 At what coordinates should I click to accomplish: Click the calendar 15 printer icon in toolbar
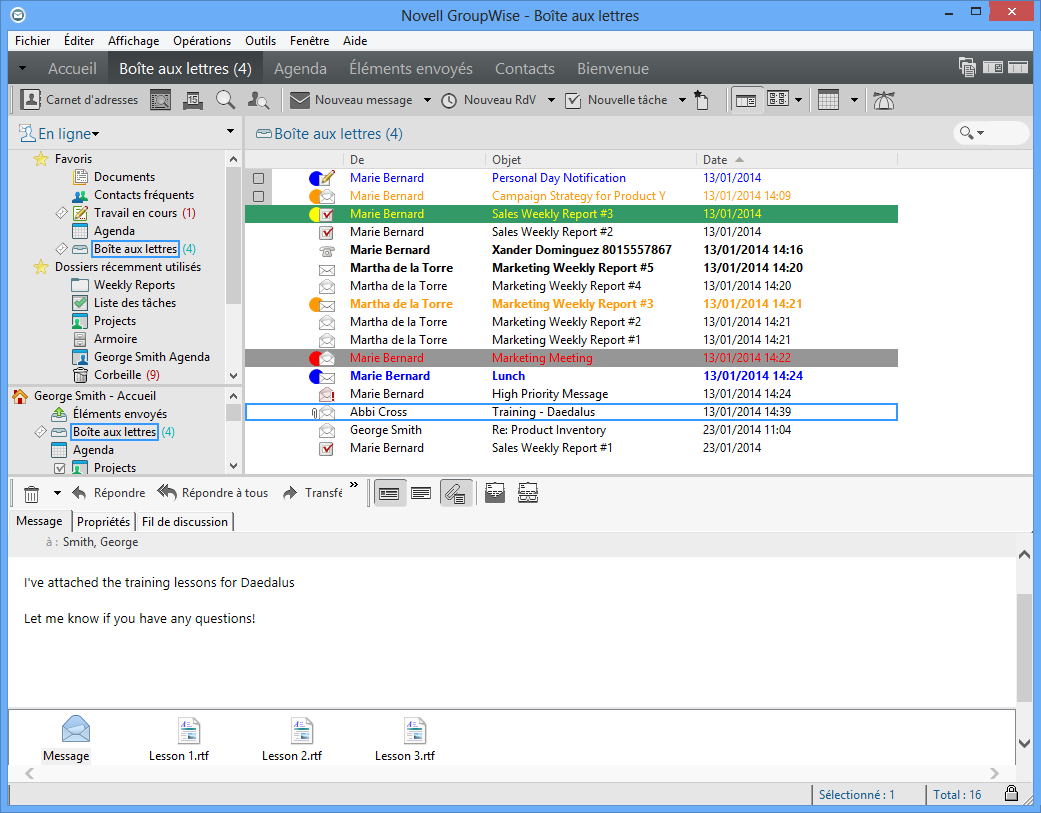pos(193,100)
